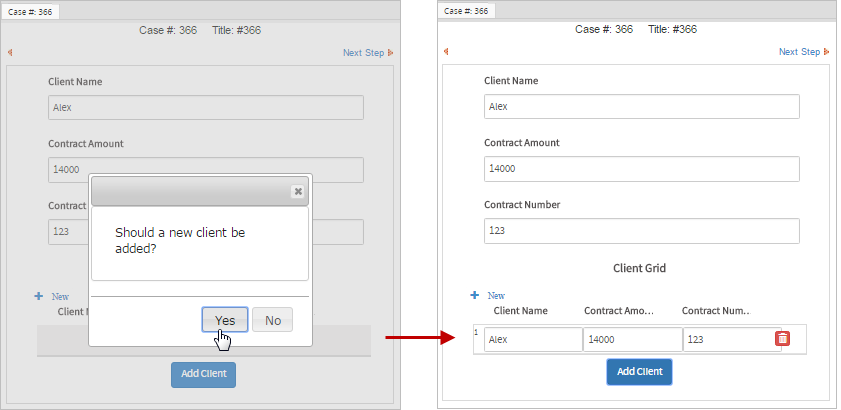The width and height of the screenshot is (841, 410).
Task: Click the grid row cell containing Alex
Action: coord(533,340)
